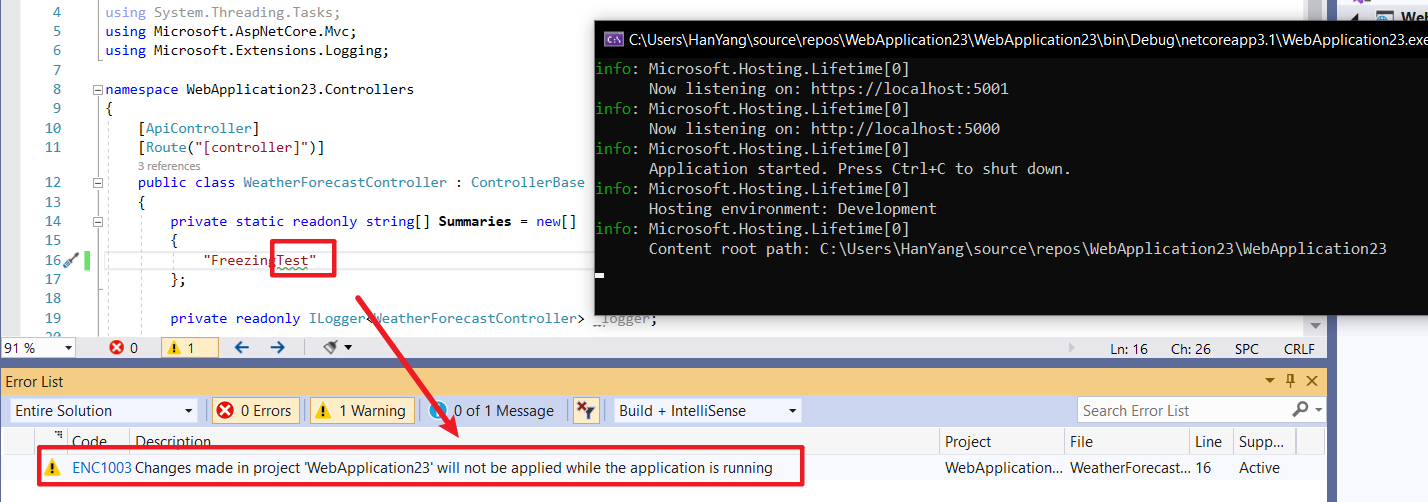Click the screwdriver quick actions icon on line 16

(70, 261)
